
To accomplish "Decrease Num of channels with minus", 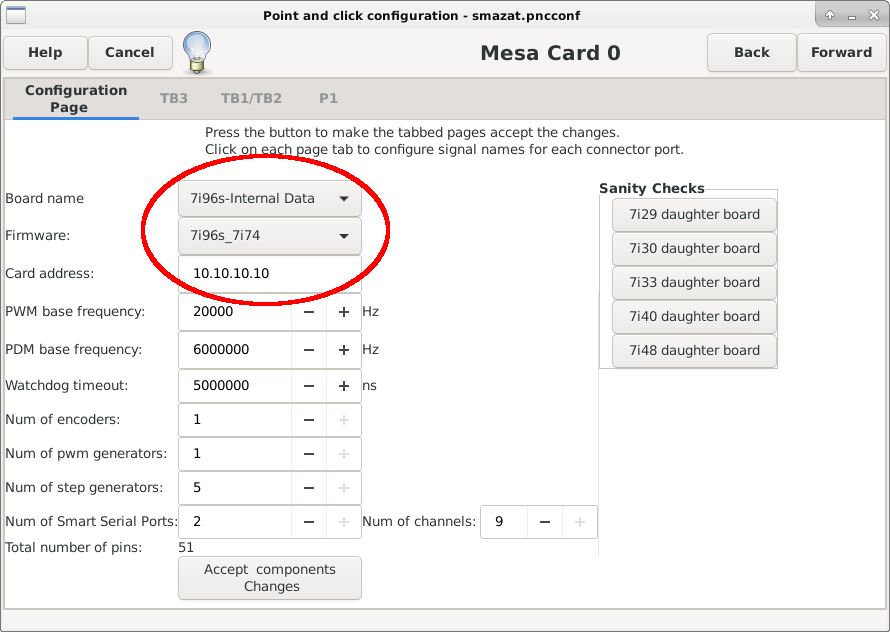I will [544, 522].
